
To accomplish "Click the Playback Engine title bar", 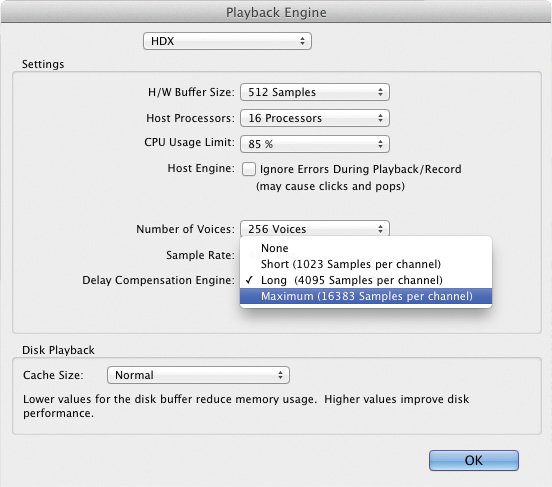I will click(x=276, y=12).
